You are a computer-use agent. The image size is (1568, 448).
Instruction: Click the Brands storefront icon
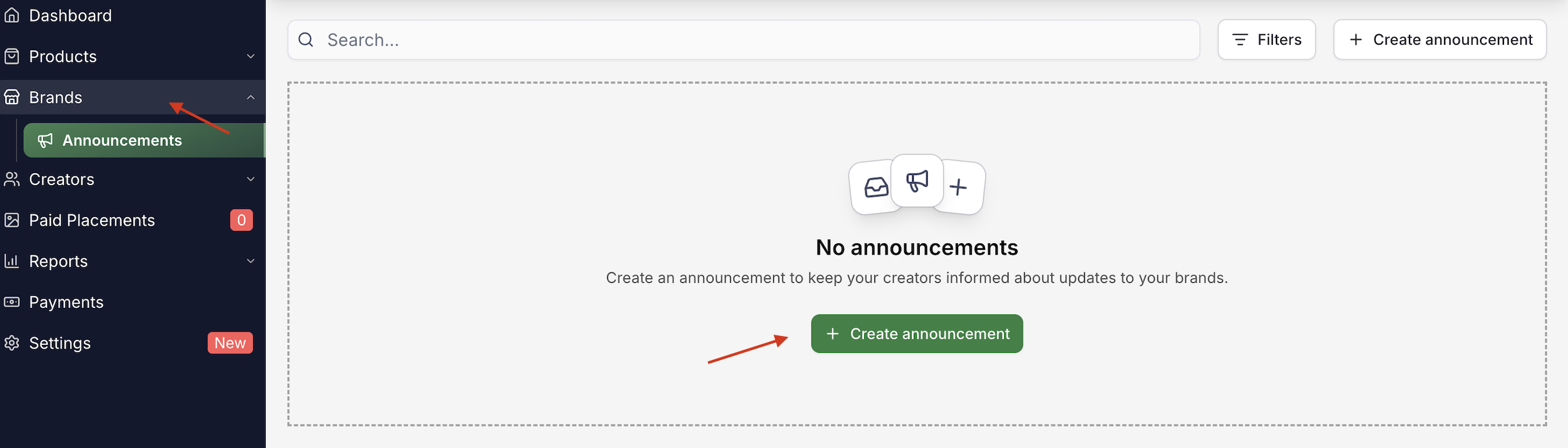(x=11, y=97)
